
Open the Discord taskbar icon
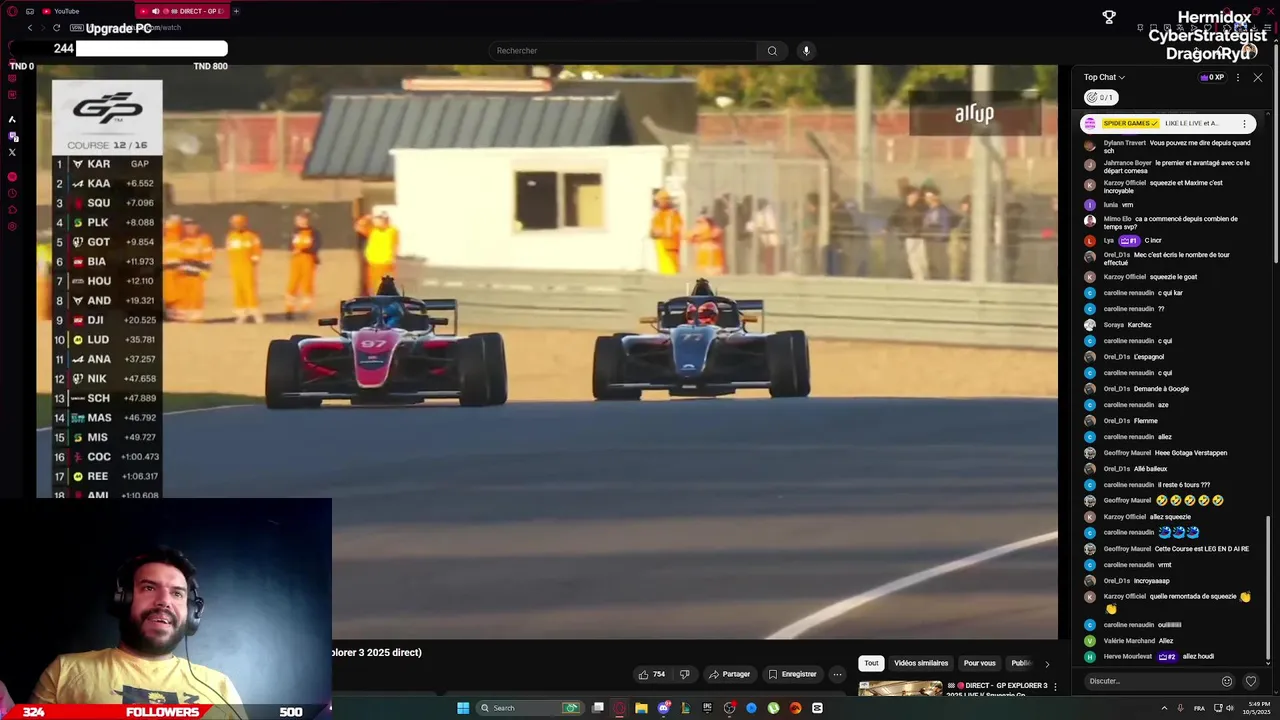pos(663,708)
